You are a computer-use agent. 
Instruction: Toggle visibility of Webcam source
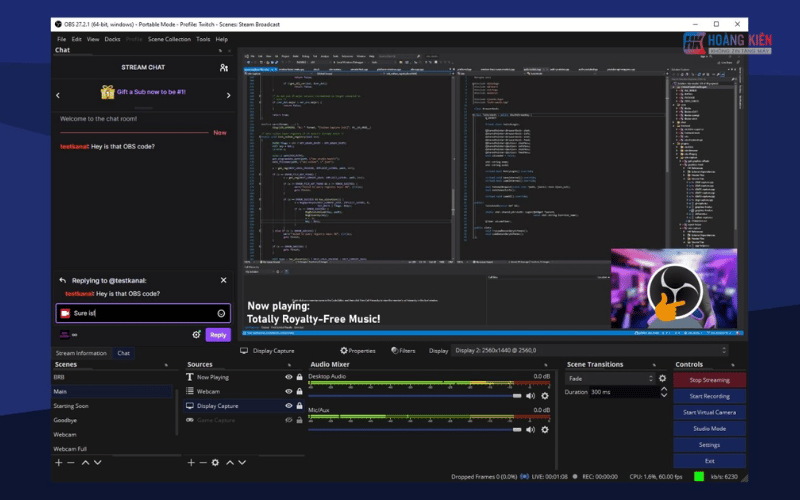point(288,391)
